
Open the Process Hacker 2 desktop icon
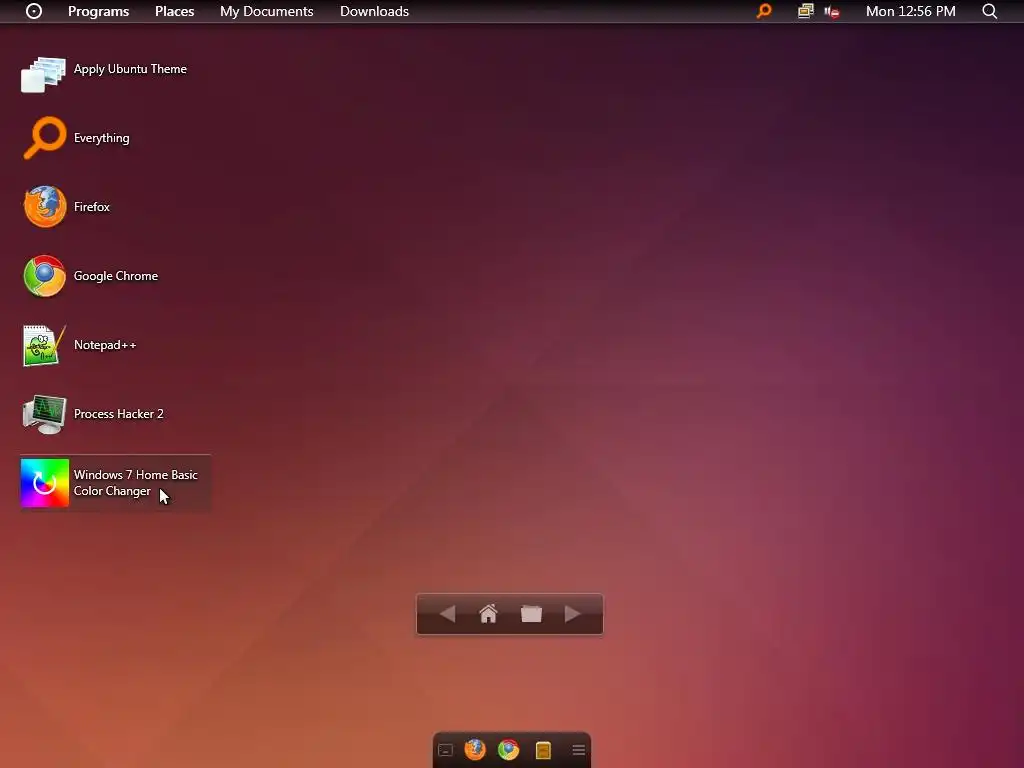click(x=44, y=414)
